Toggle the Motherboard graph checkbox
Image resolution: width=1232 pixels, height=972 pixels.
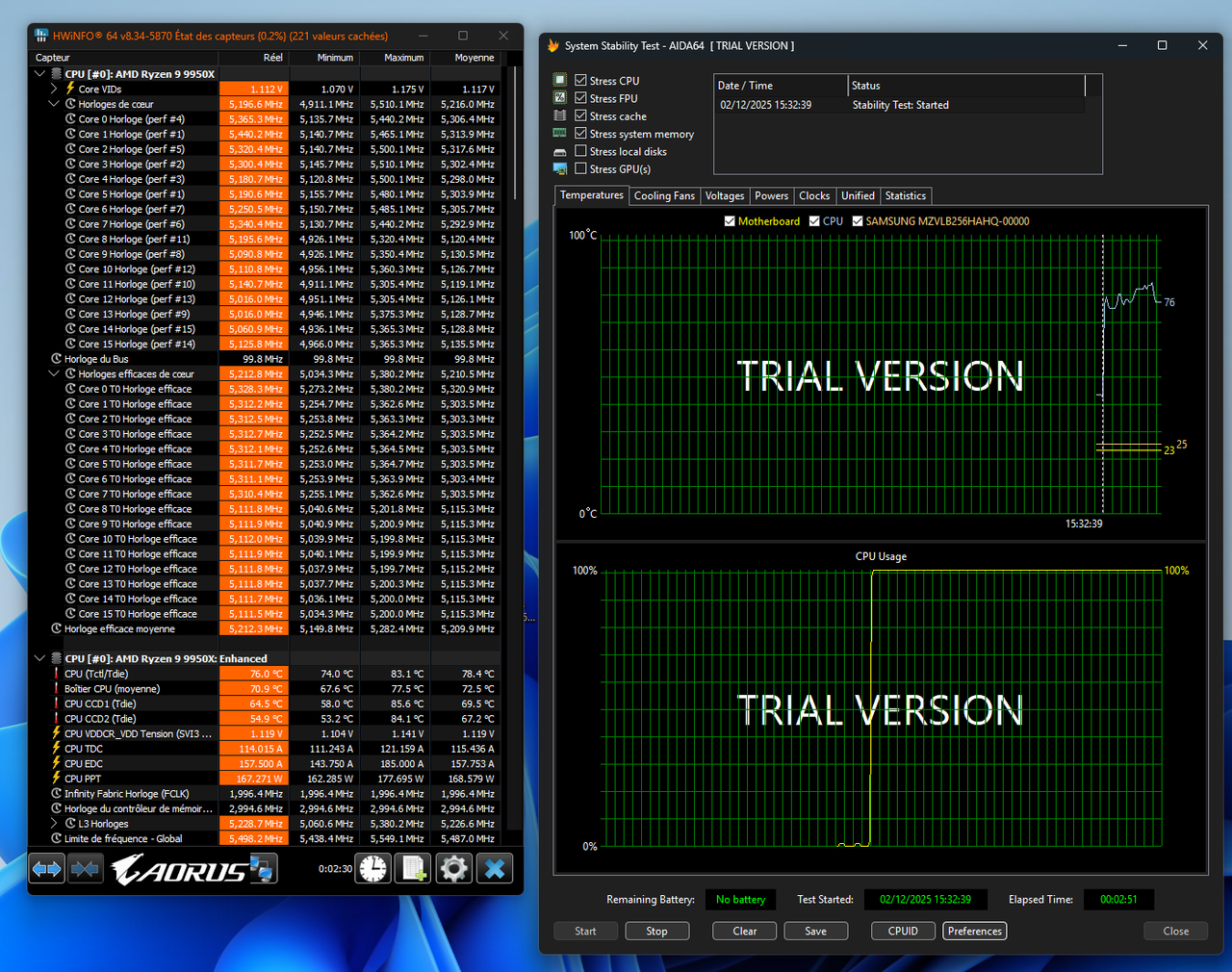click(x=730, y=221)
